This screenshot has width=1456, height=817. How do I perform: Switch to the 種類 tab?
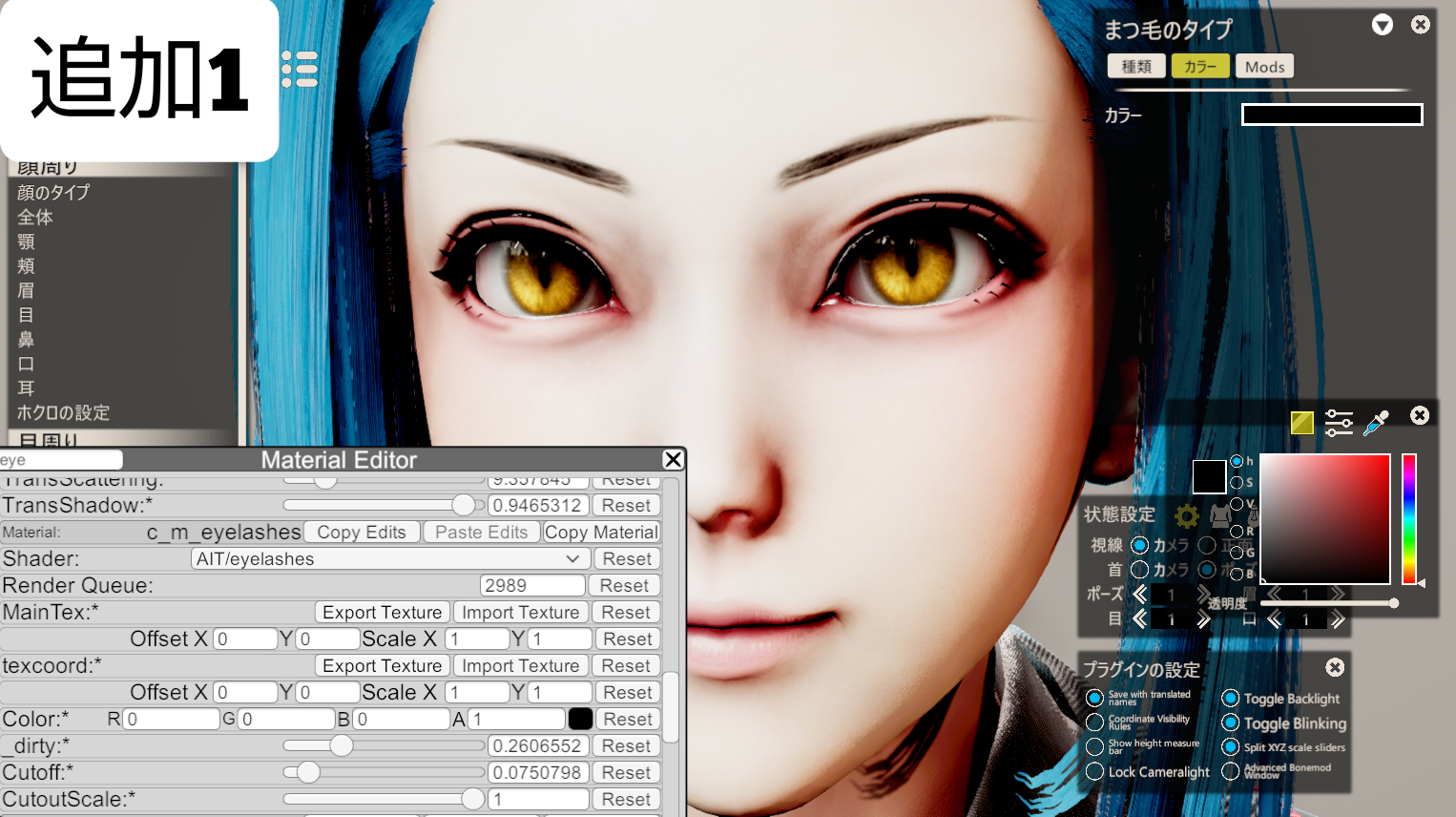coord(1136,66)
